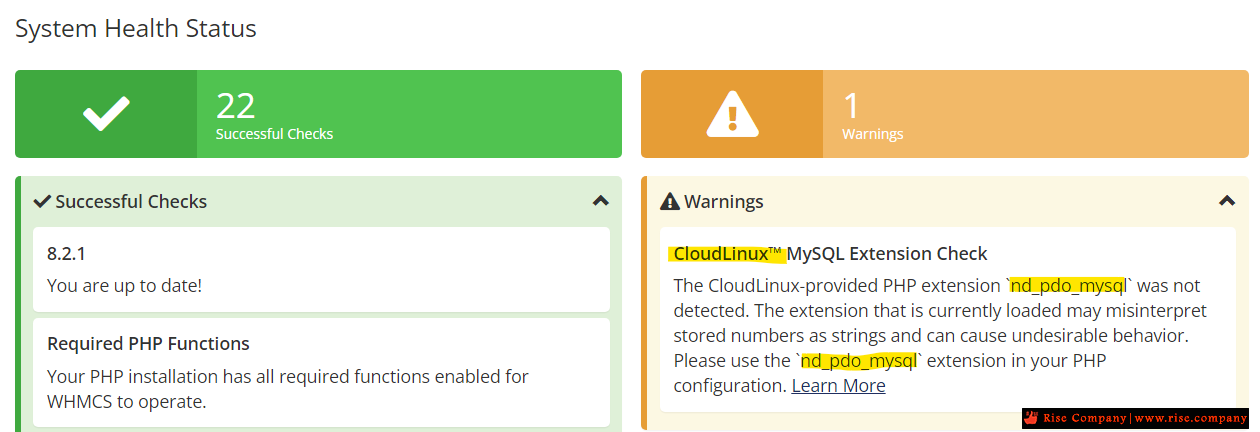The image size is (1260, 432).
Task: Click the small warning triangle beside Warnings heading
Action: click(670, 201)
